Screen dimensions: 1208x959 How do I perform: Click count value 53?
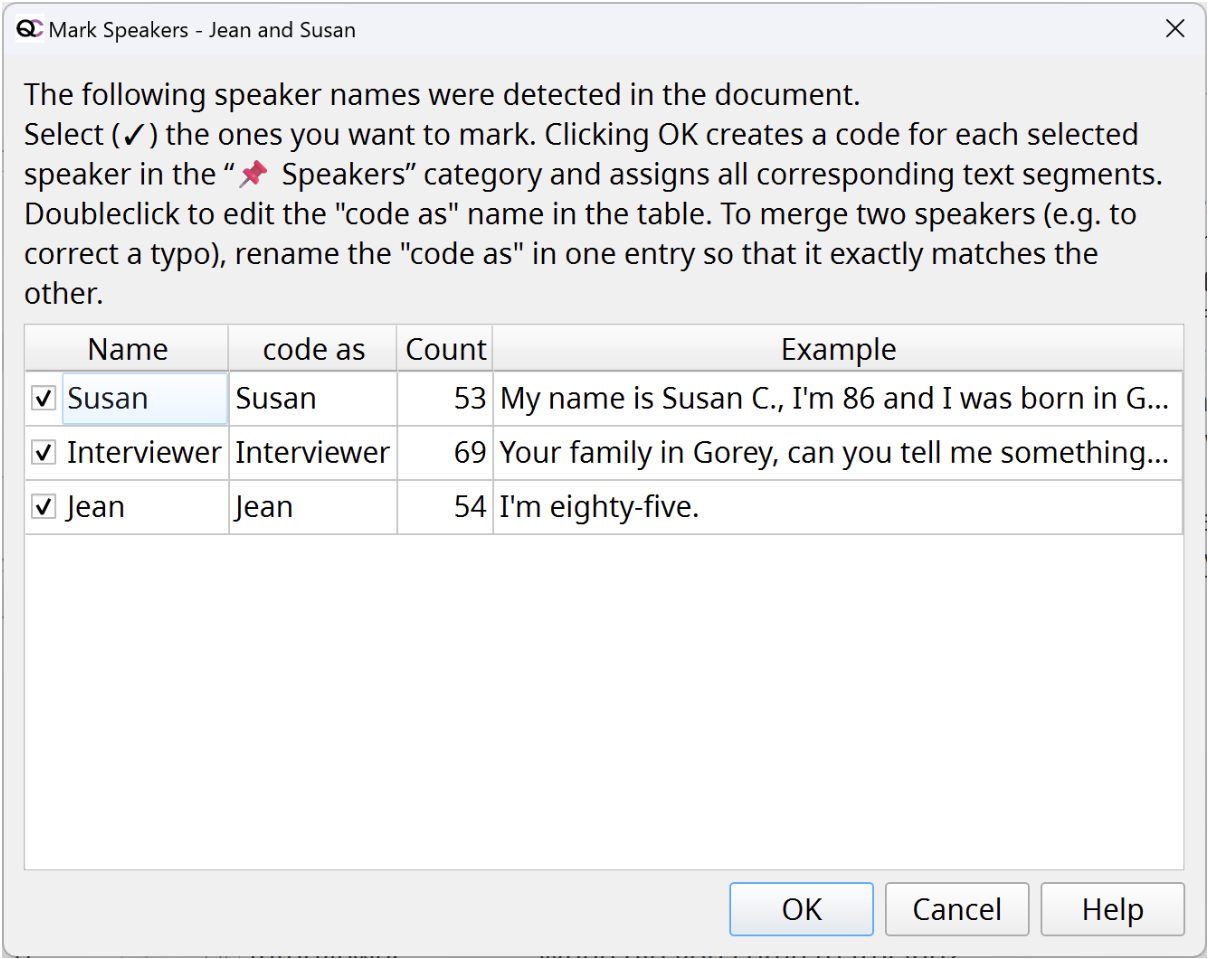[445, 399]
